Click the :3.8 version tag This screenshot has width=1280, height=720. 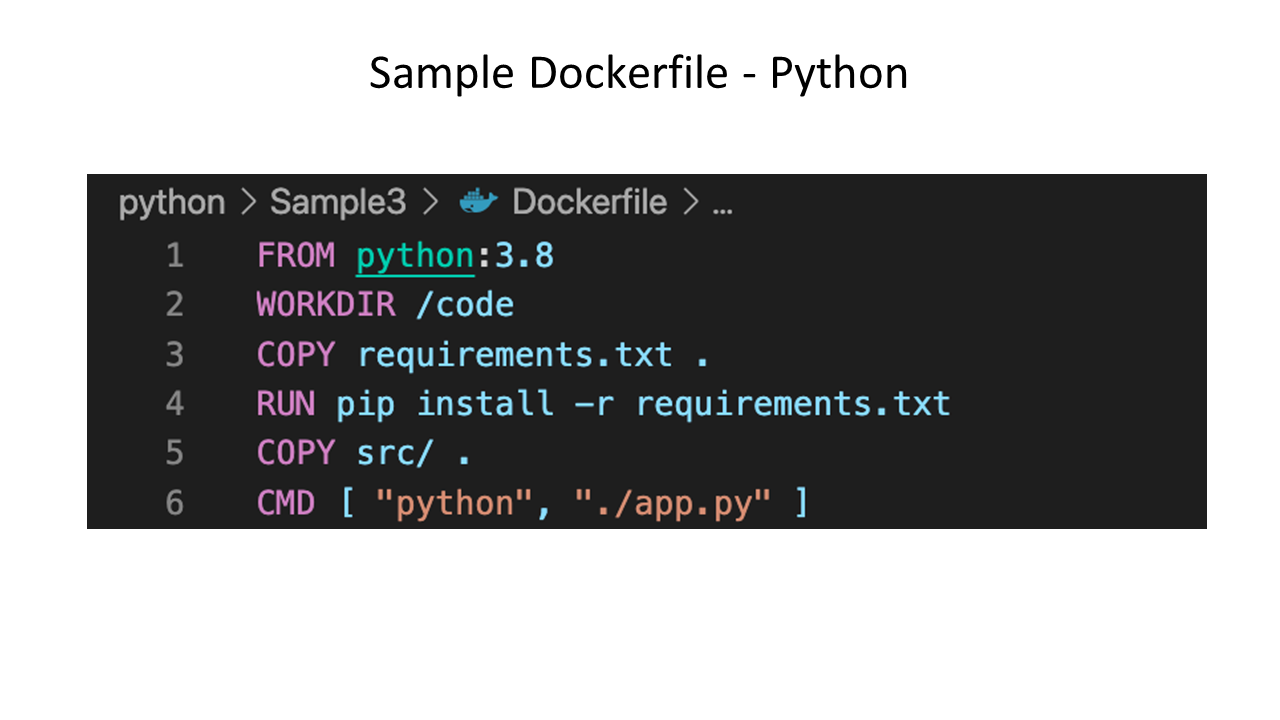[x=515, y=256]
